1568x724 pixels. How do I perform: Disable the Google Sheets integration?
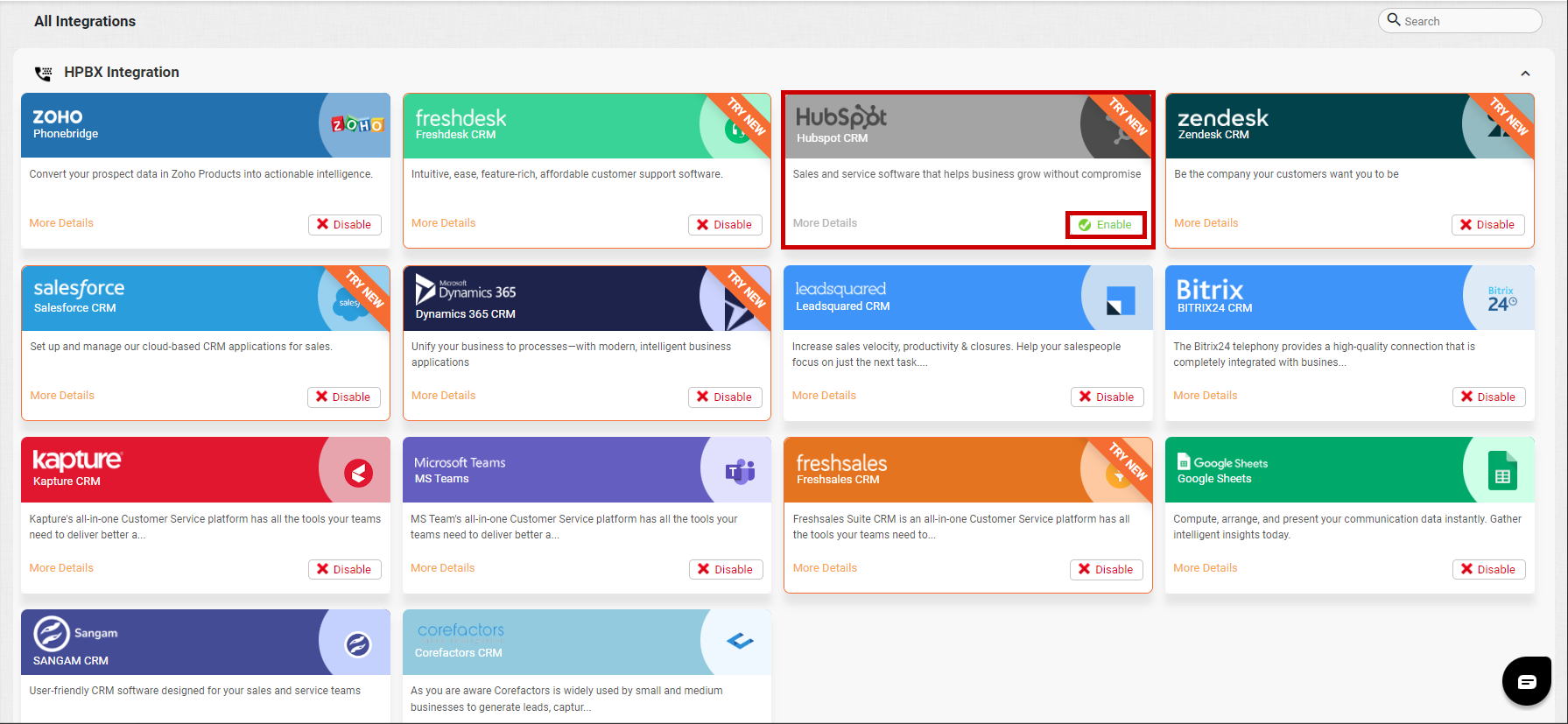[x=1488, y=569]
